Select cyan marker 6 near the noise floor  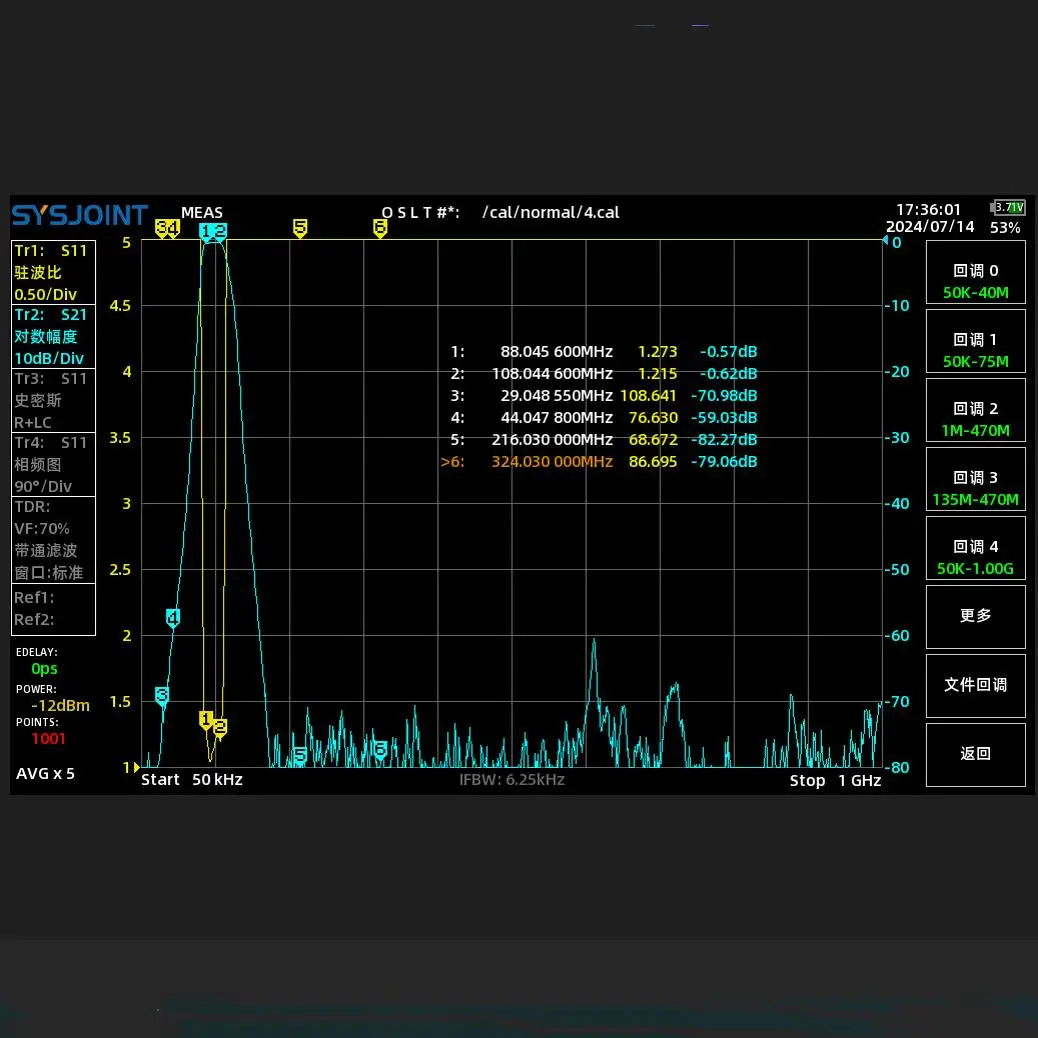coord(380,749)
